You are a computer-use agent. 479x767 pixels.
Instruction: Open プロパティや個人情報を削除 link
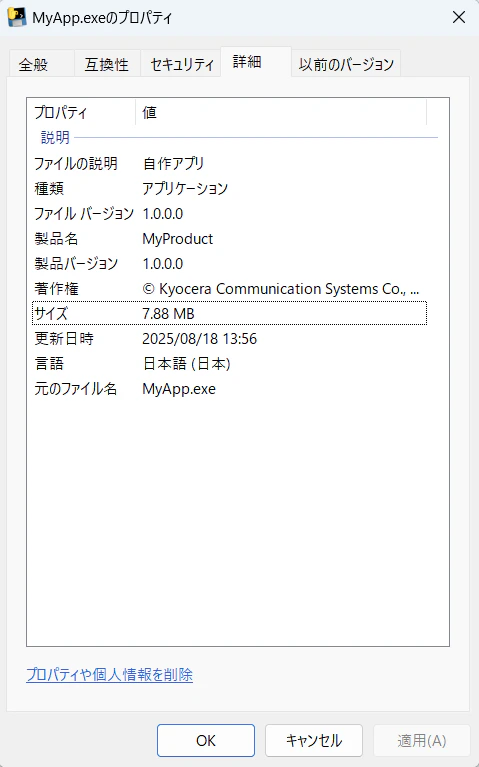[110, 675]
